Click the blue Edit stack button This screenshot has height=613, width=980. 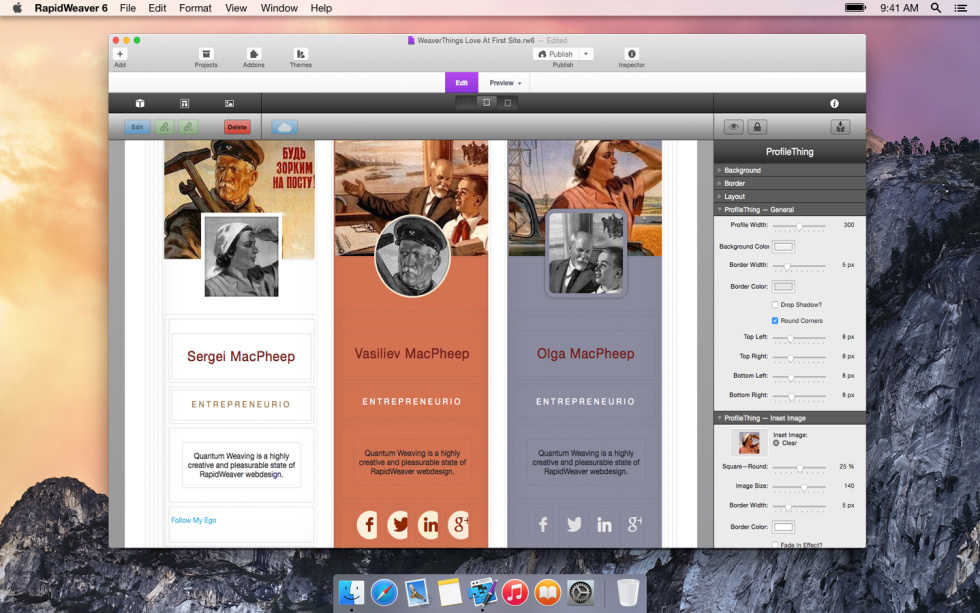coord(138,127)
